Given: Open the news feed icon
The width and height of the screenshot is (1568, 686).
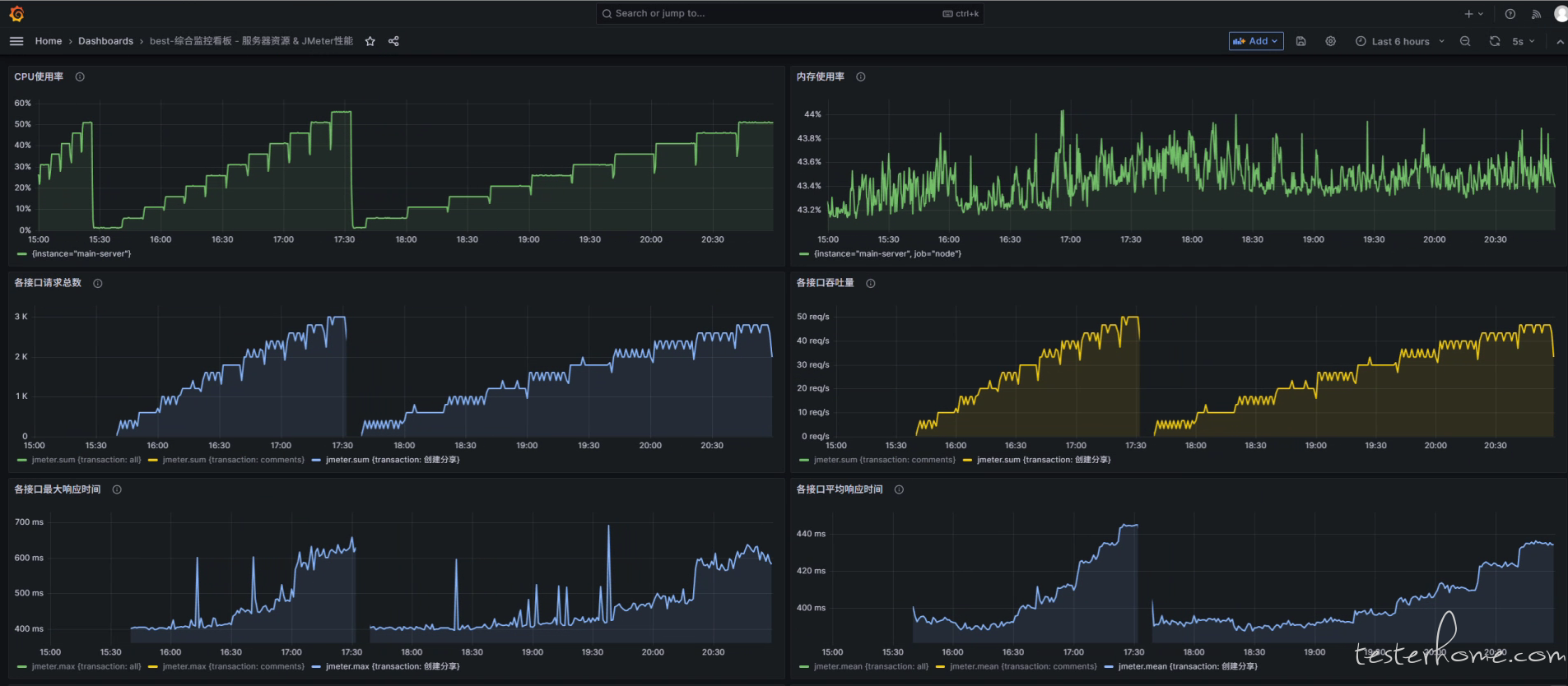Looking at the screenshot, I should (1536, 14).
